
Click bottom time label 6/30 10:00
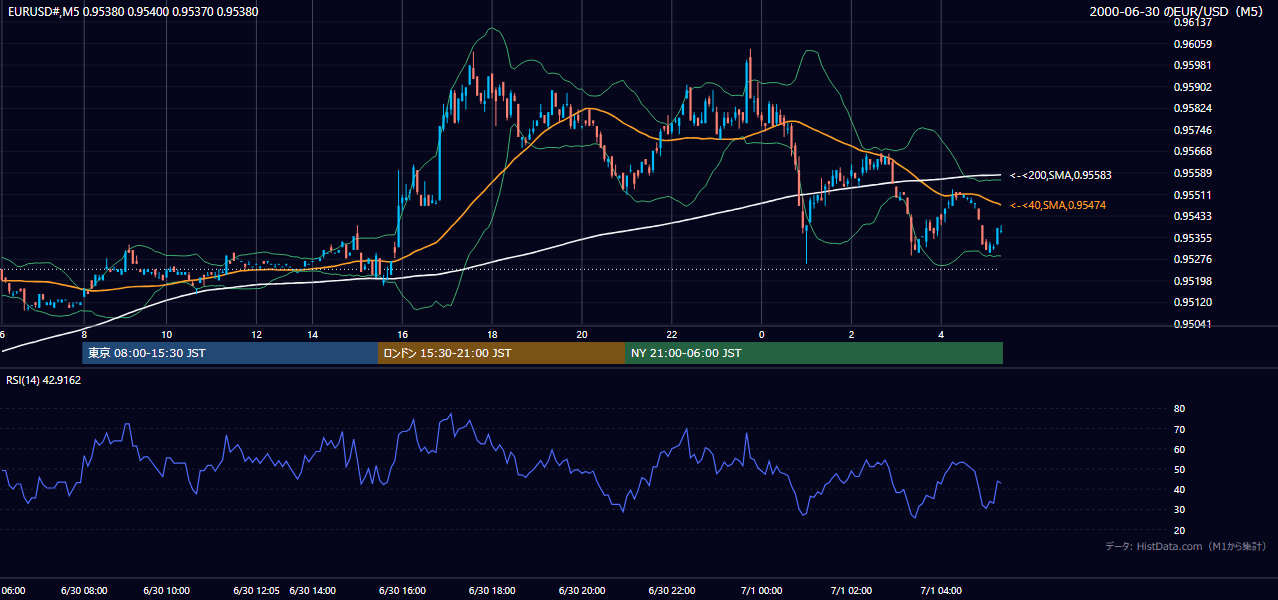point(167,591)
